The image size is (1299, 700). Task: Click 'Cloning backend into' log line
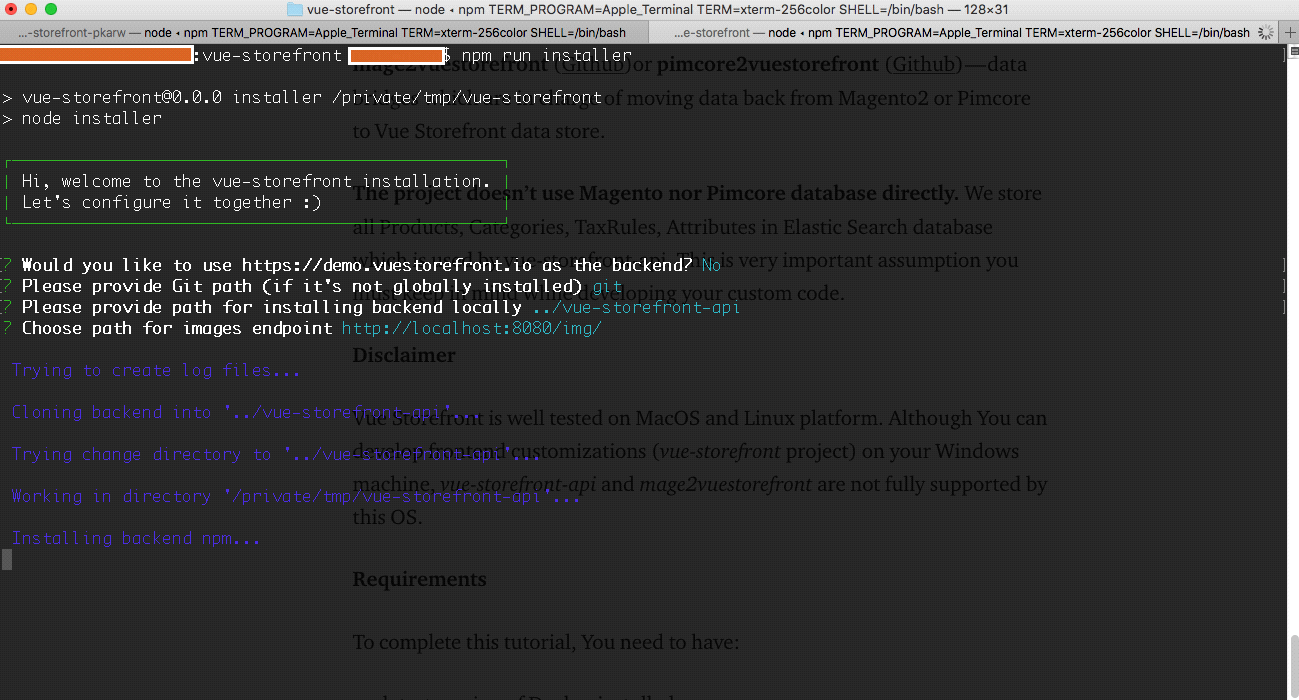point(246,412)
